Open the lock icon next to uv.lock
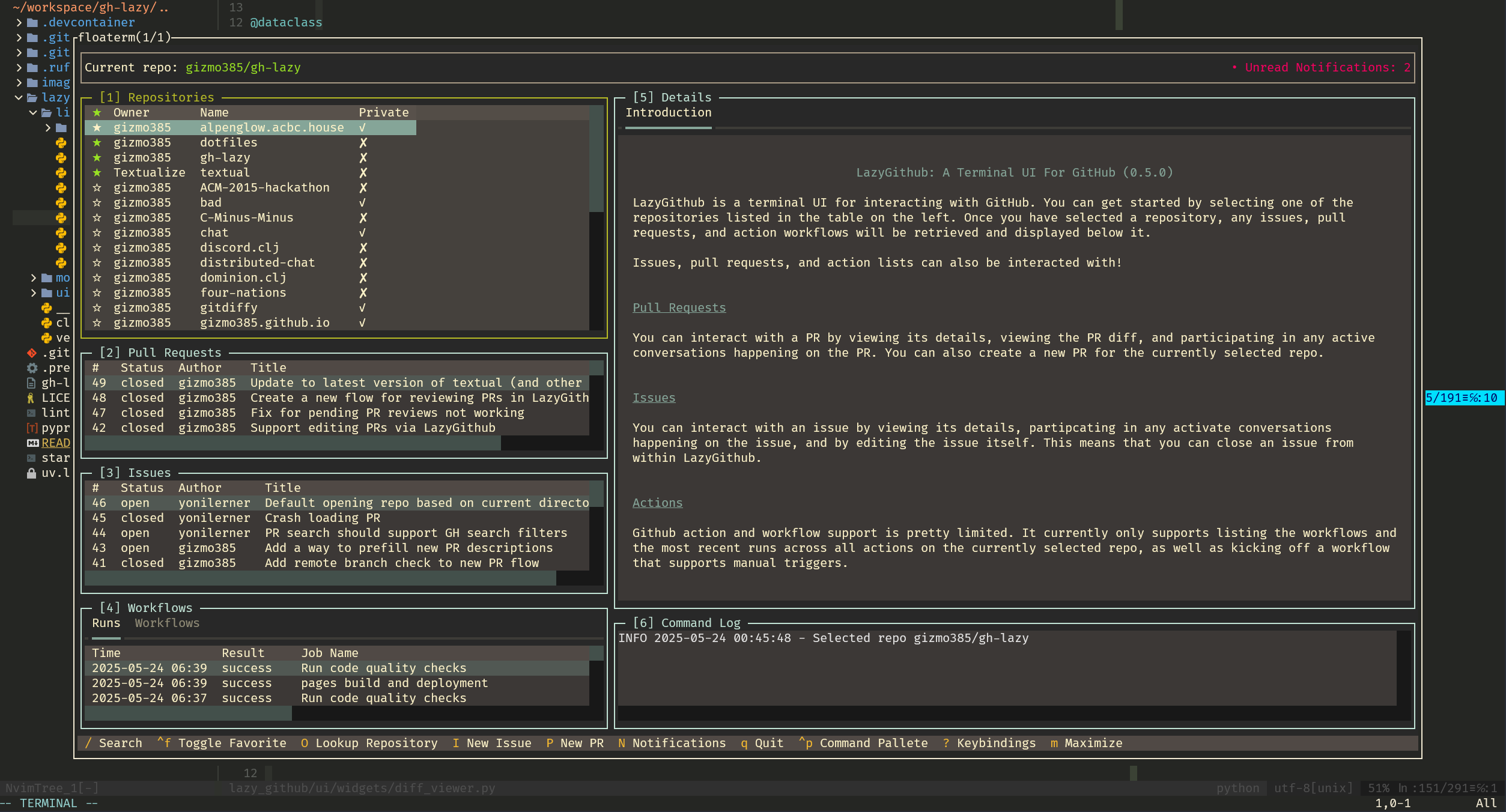Viewport: 1506px width, 812px height. [31, 473]
